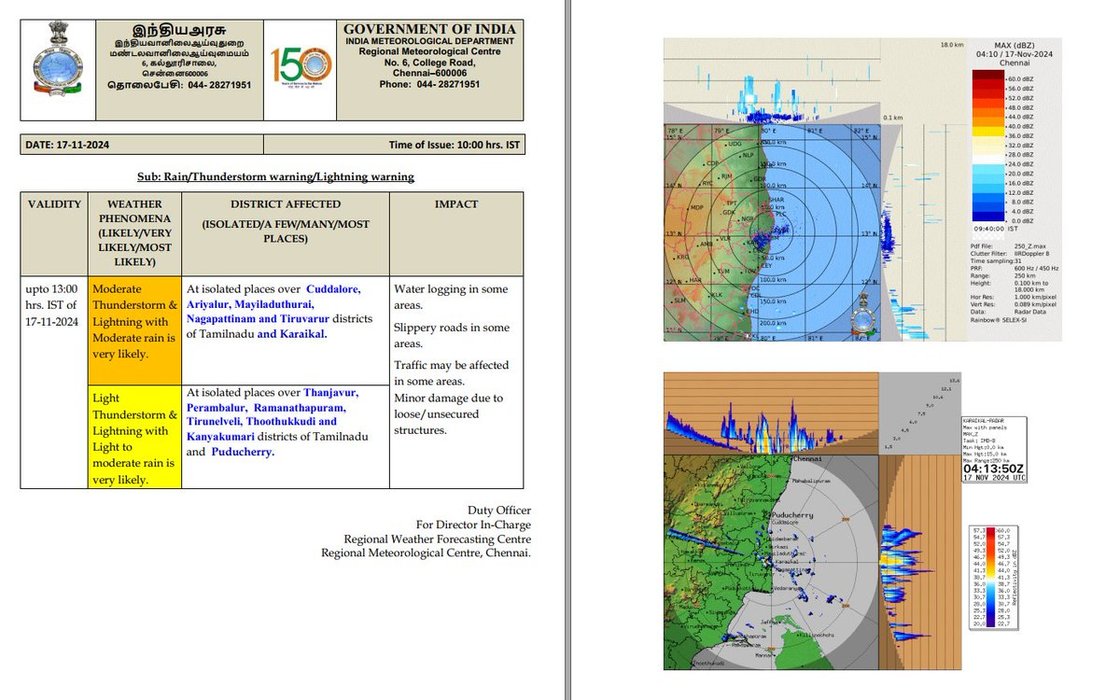The width and height of the screenshot is (1120, 700).
Task: Click 'Slippery roads in some areas.' impact
Action: (x=451, y=335)
